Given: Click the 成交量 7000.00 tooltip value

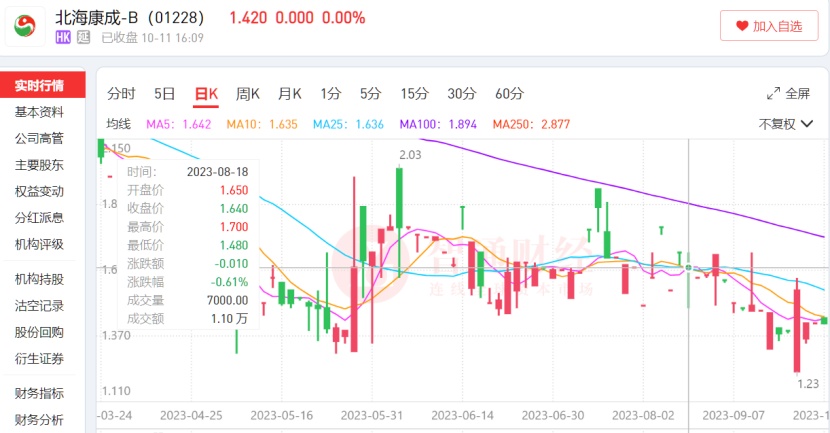Looking at the screenshot, I should 228,300.
